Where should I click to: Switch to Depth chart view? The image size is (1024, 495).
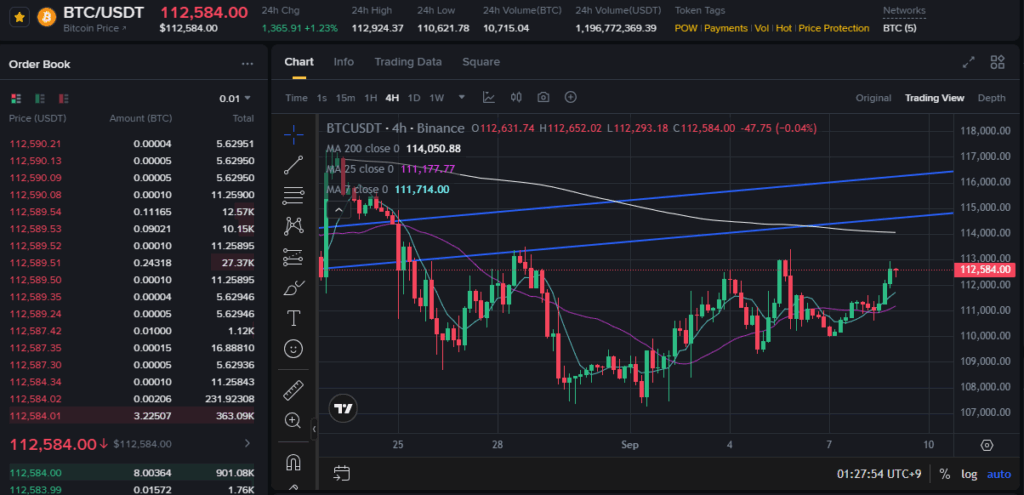[x=991, y=98]
